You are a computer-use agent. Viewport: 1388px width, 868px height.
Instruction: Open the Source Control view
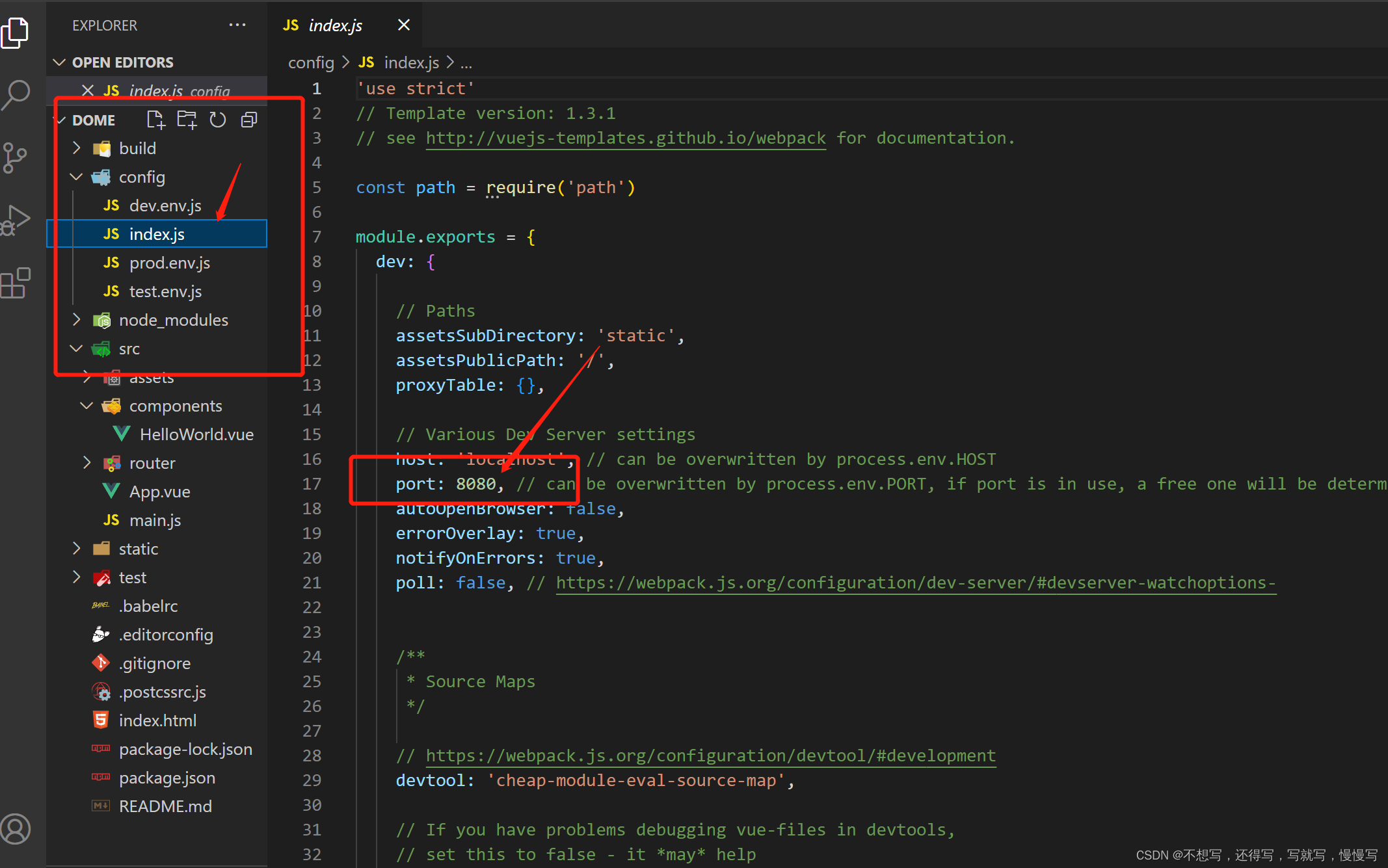coord(15,157)
